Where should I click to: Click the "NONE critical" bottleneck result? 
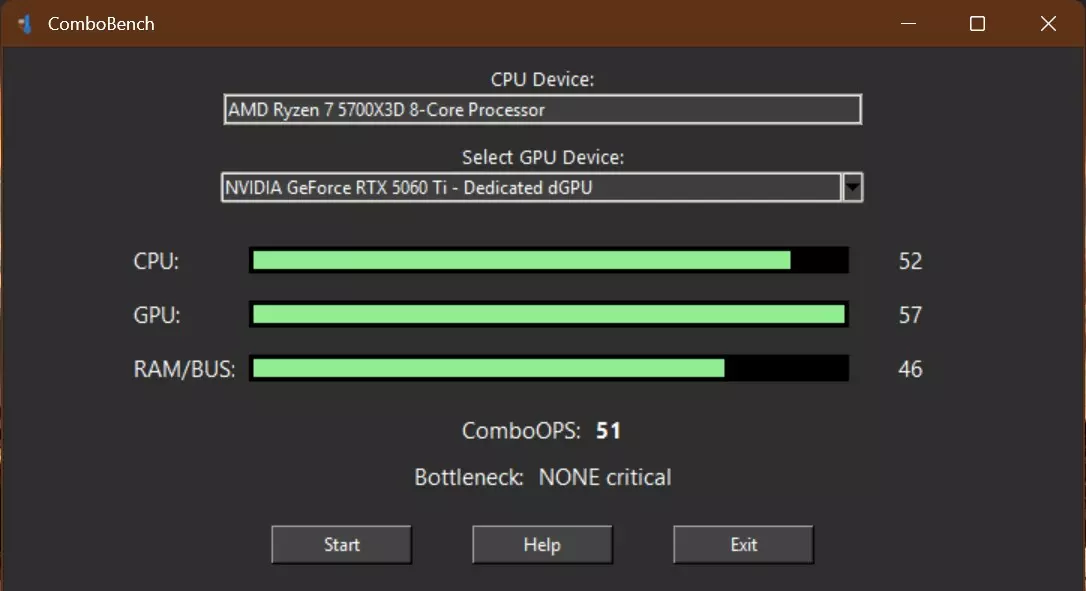pyautogui.click(x=605, y=477)
